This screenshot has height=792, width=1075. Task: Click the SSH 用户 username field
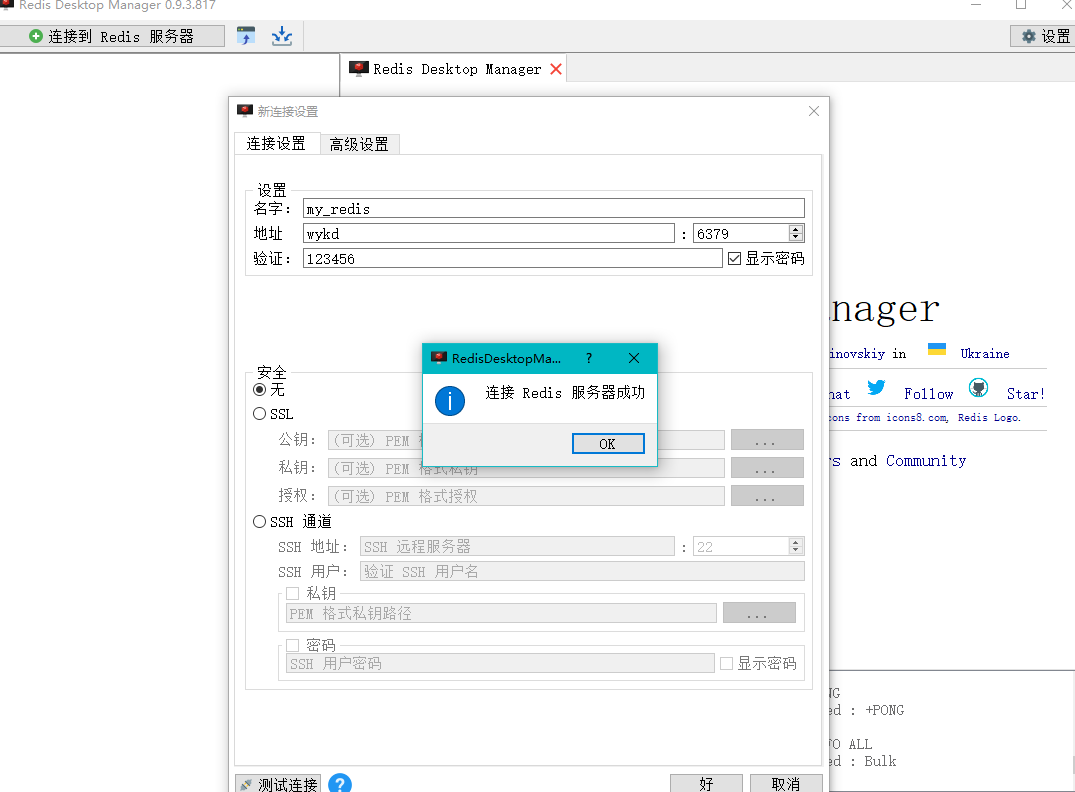pos(582,571)
